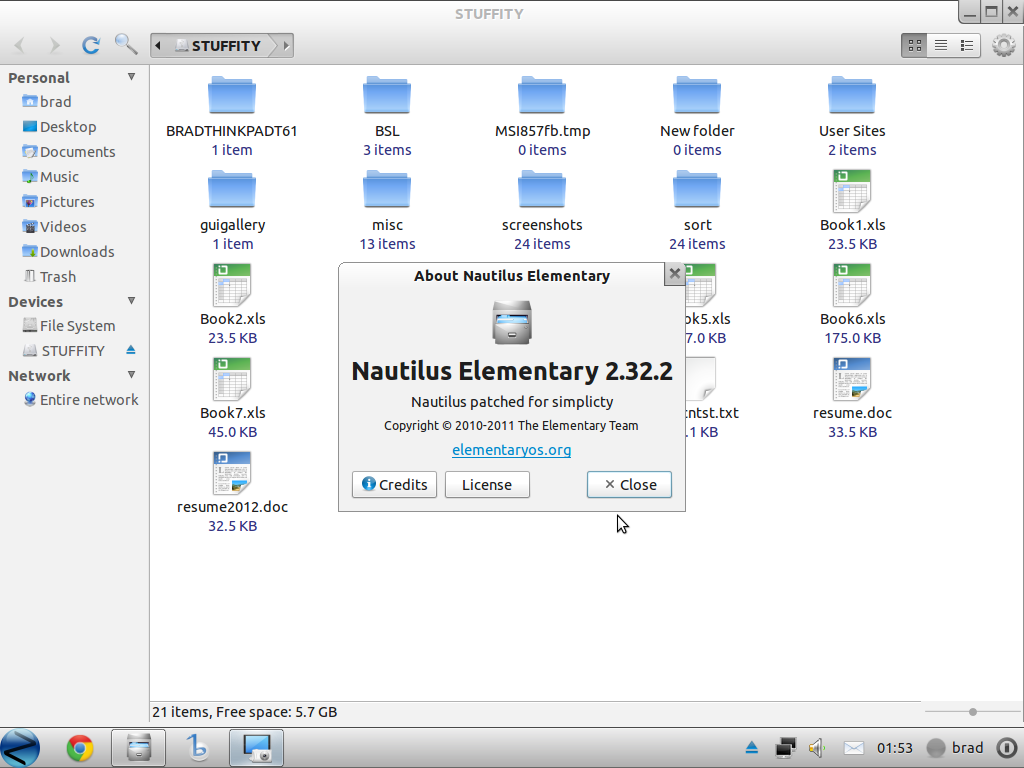The height and width of the screenshot is (768, 1024).
Task: Select the screenshots folder
Action: [x=542, y=190]
